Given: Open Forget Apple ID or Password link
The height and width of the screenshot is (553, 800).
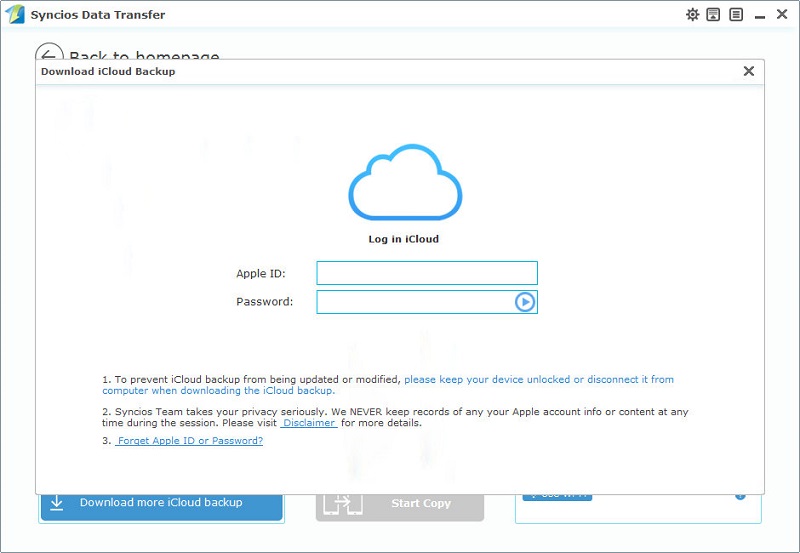Looking at the screenshot, I should tap(189, 441).
